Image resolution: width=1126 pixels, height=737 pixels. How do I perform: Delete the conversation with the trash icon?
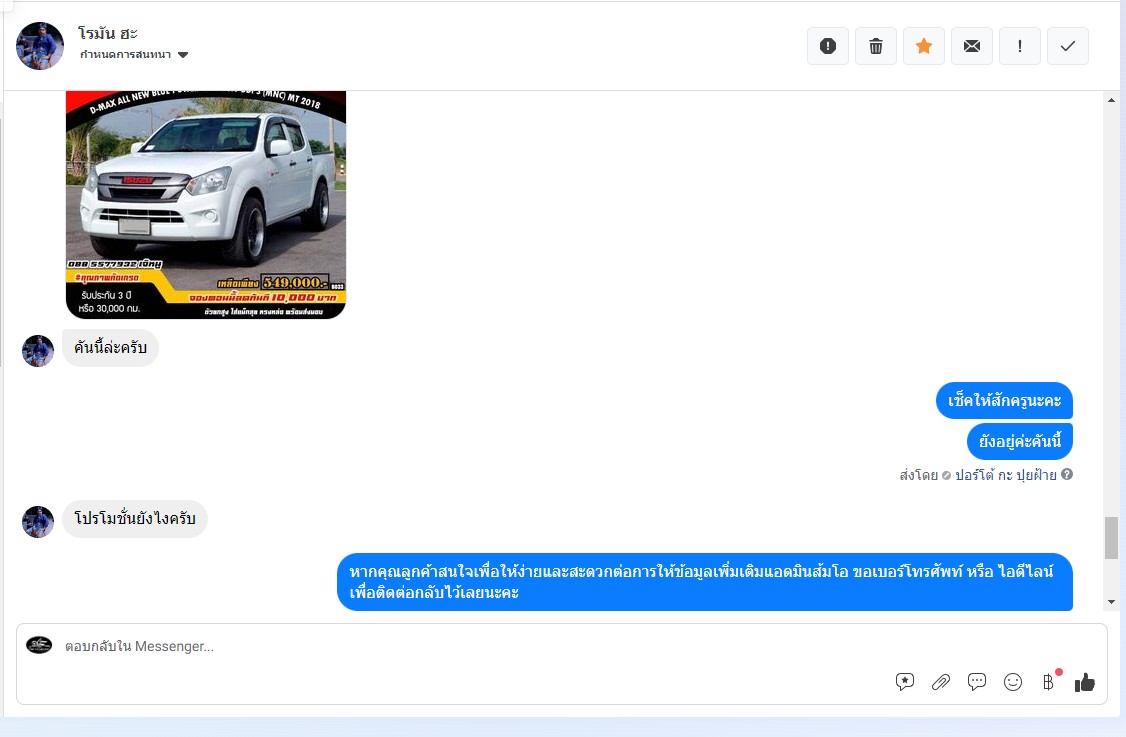pyautogui.click(x=875, y=46)
